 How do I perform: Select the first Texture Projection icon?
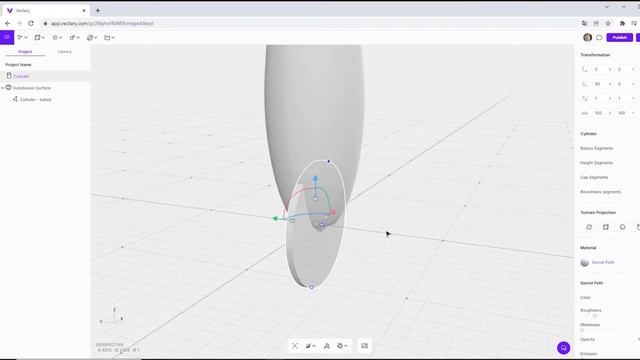589,227
